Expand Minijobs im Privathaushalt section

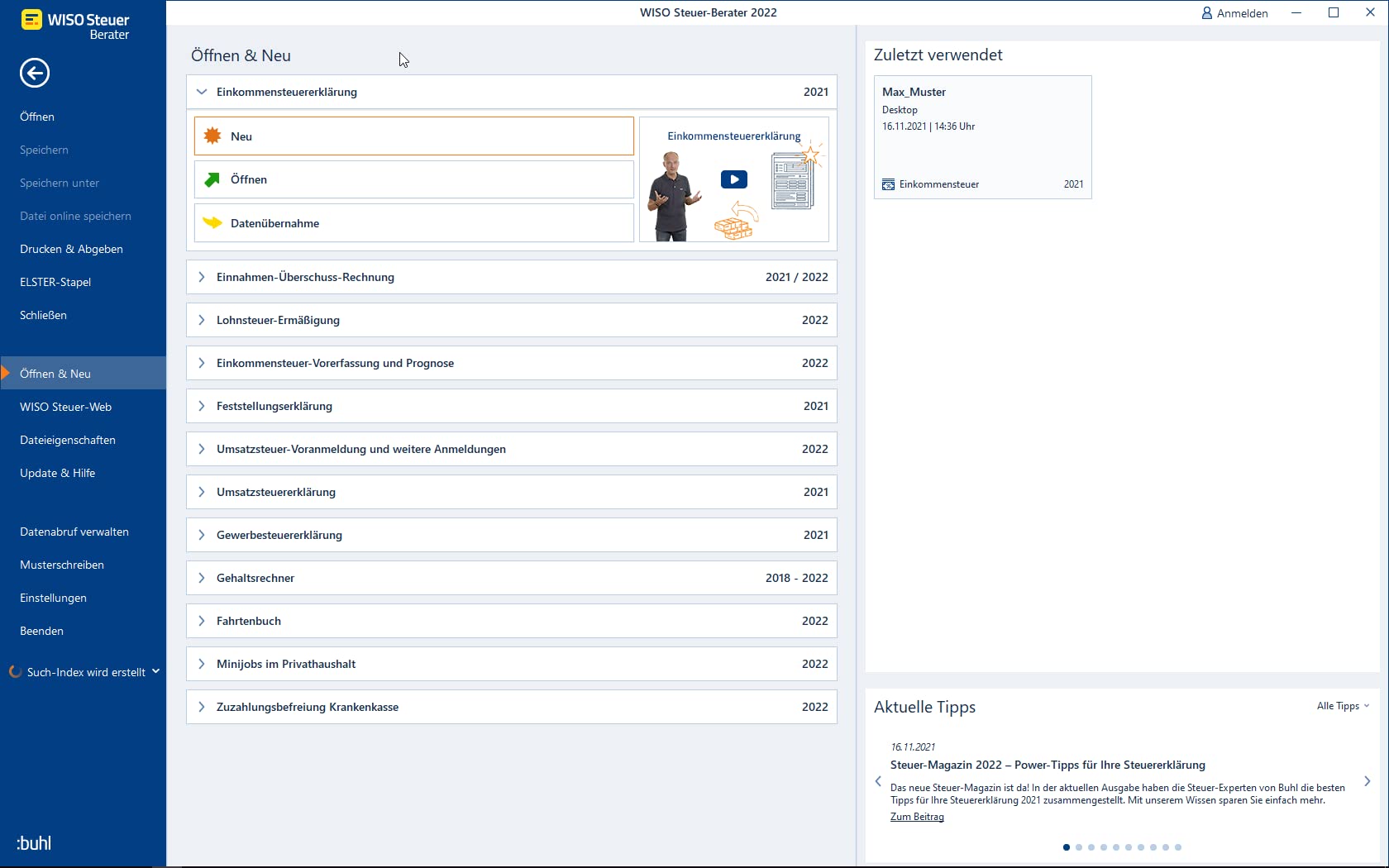(x=202, y=664)
